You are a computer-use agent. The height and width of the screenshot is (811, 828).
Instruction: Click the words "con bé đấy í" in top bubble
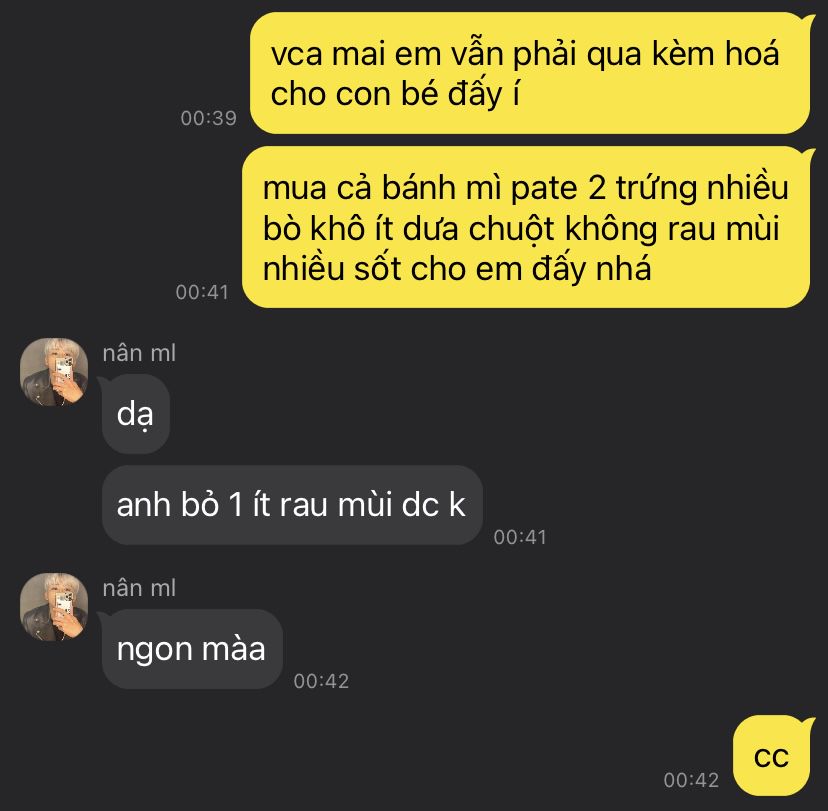(x=428, y=95)
